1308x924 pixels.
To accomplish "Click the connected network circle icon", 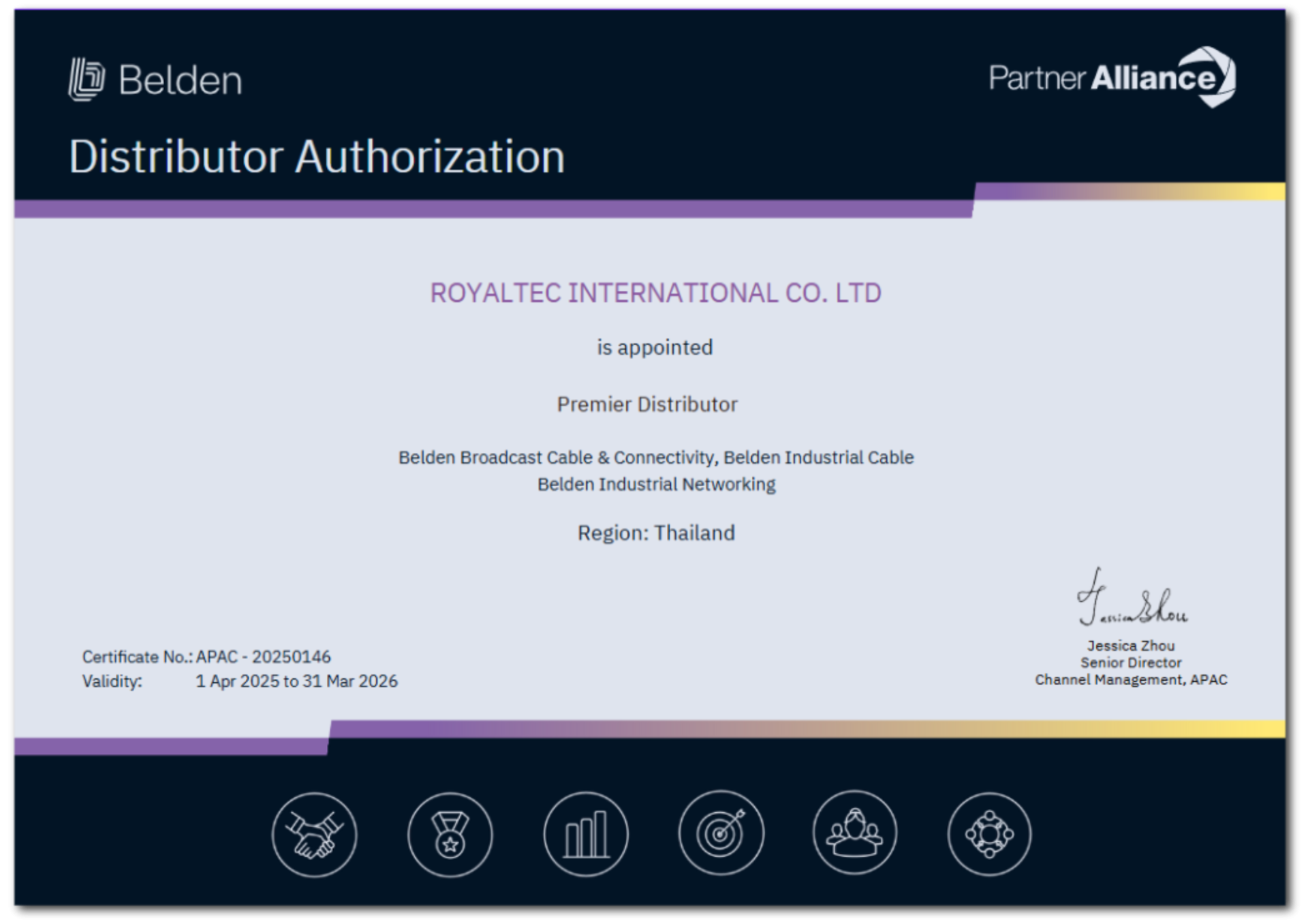I will click(989, 833).
